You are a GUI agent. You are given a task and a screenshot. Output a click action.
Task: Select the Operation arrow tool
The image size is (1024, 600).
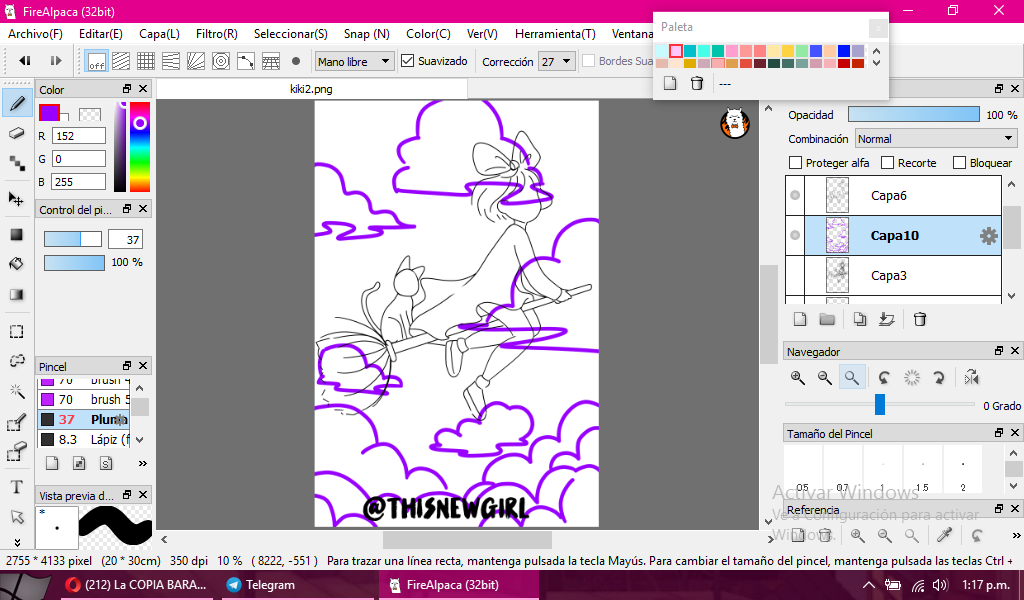click(x=17, y=516)
